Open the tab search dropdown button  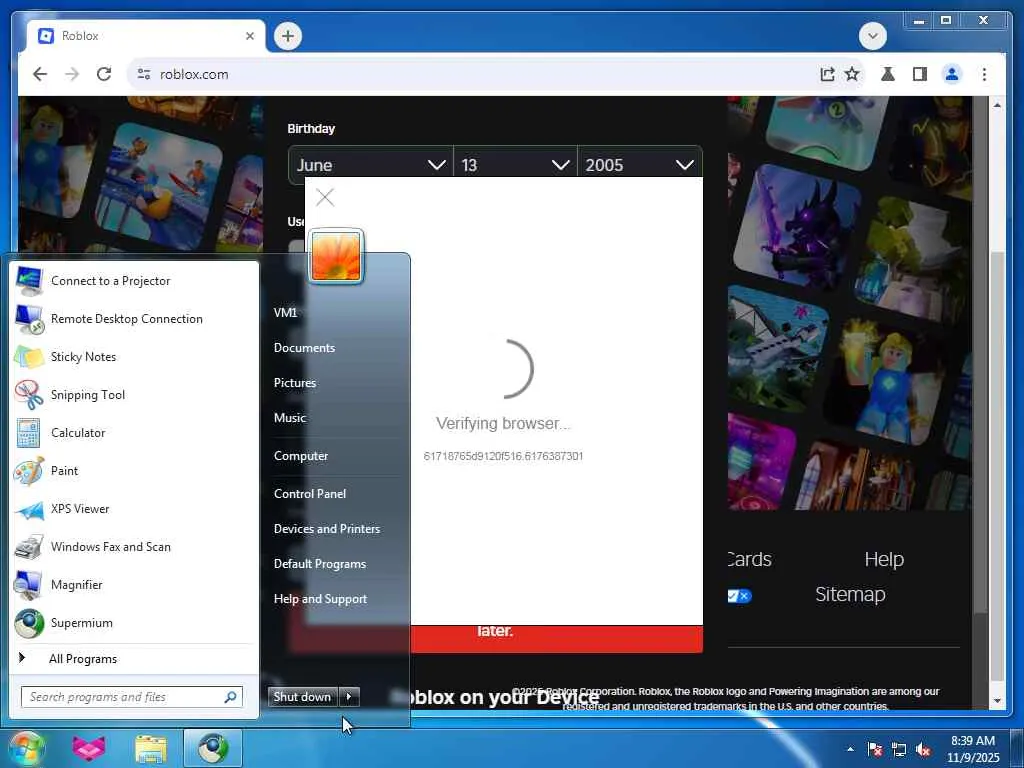[873, 36]
